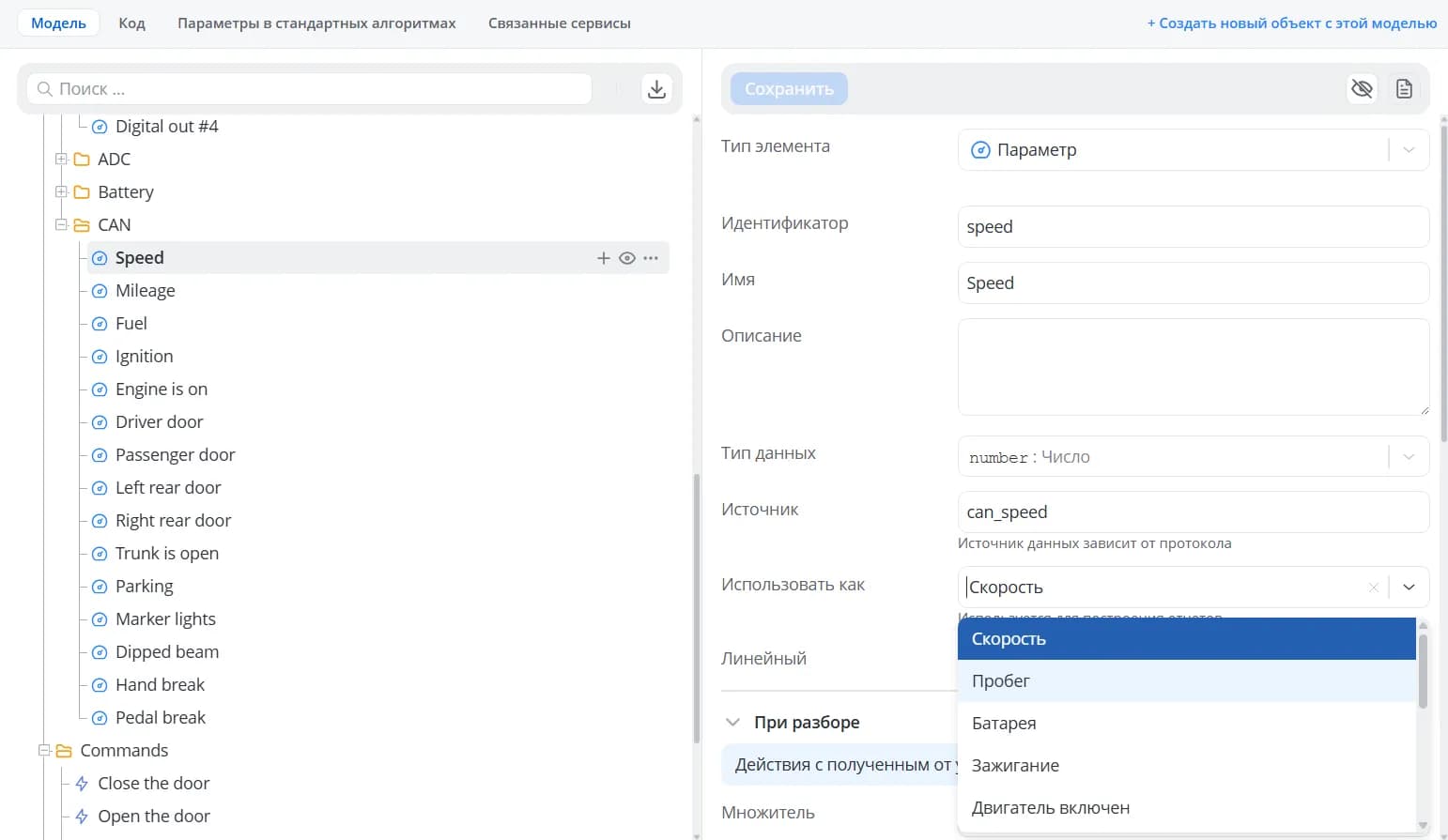The height and width of the screenshot is (840, 1448).
Task: Click the parameter icon next to Mileage
Action: click(100, 291)
